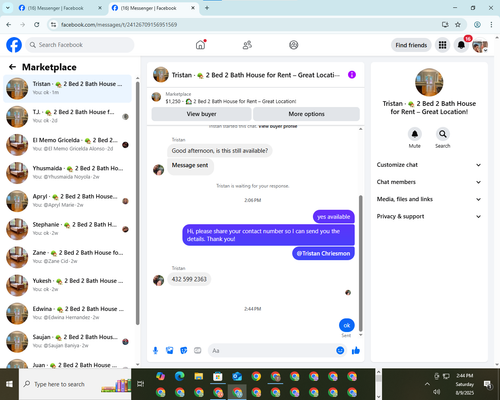Open Tristan conversation in chat list
The width and height of the screenshot is (500, 400).
coord(67,88)
